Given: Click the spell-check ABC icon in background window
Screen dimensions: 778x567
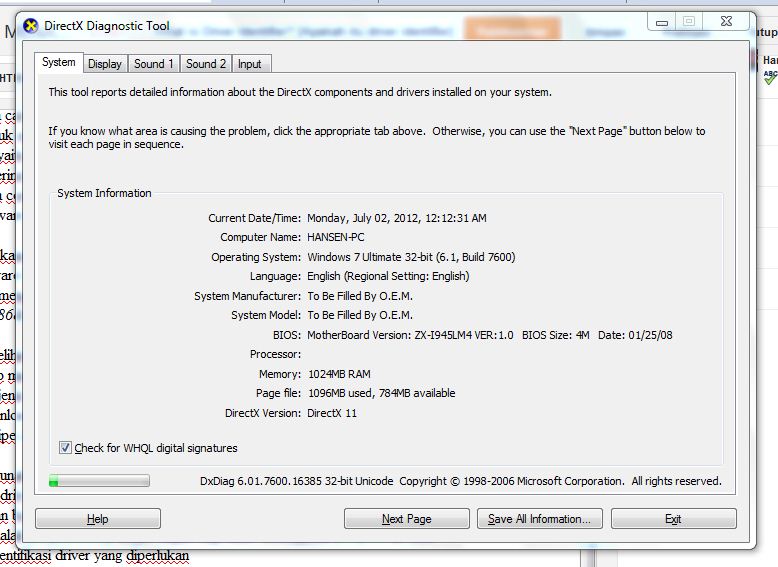Looking at the screenshot, I should click(x=770, y=77).
